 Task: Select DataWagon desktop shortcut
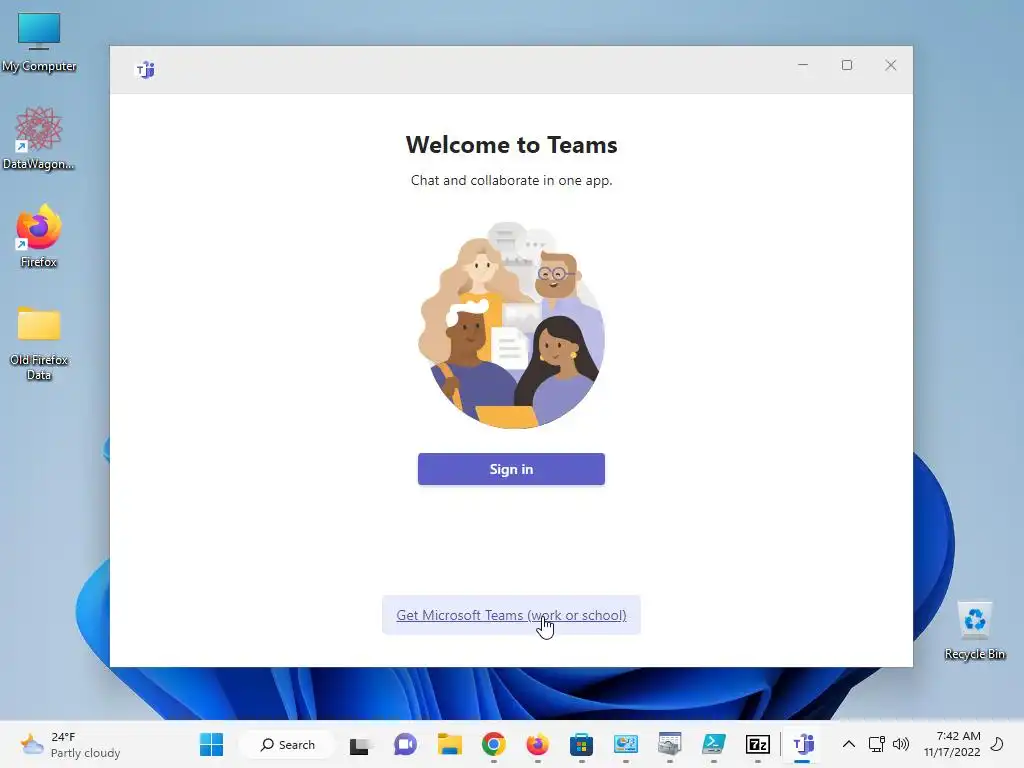tap(39, 138)
